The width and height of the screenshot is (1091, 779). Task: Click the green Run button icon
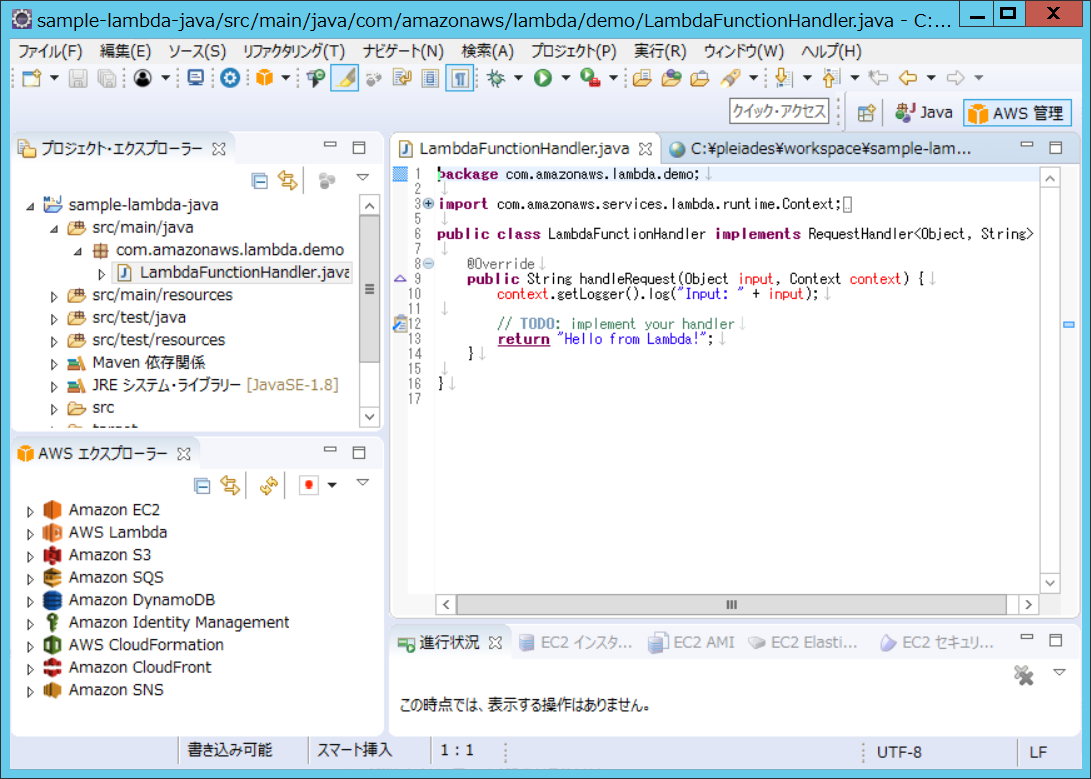click(543, 78)
